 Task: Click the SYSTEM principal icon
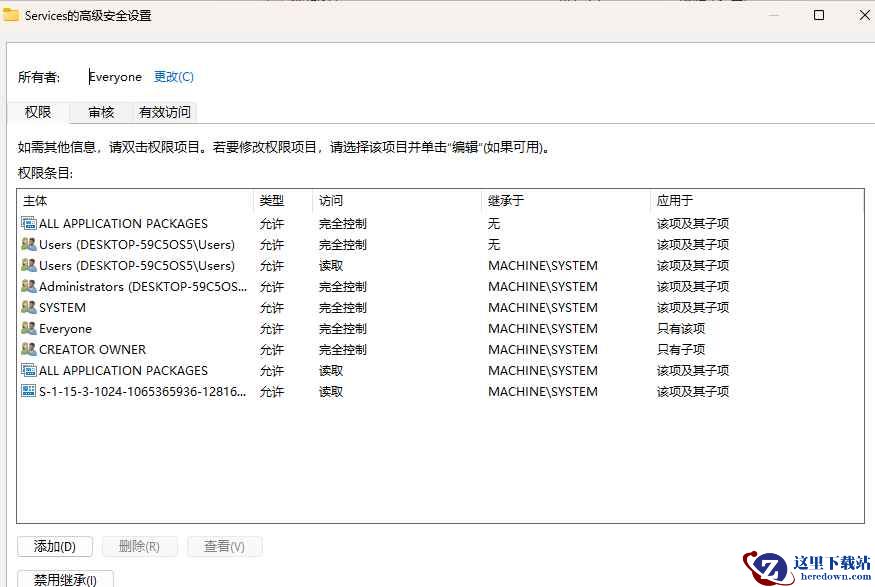(x=28, y=307)
